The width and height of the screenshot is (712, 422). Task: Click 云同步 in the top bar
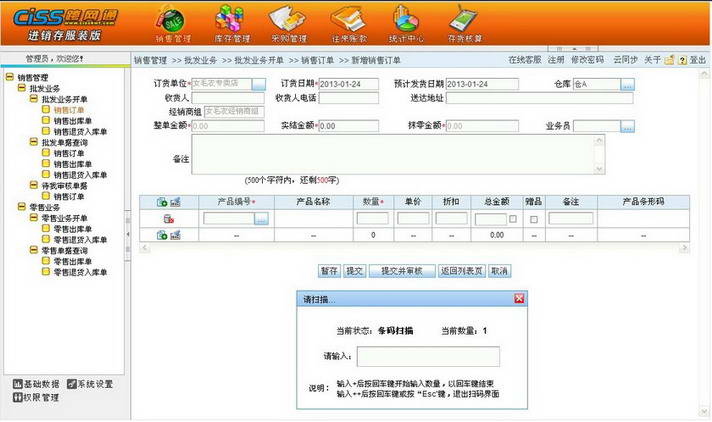[625, 60]
